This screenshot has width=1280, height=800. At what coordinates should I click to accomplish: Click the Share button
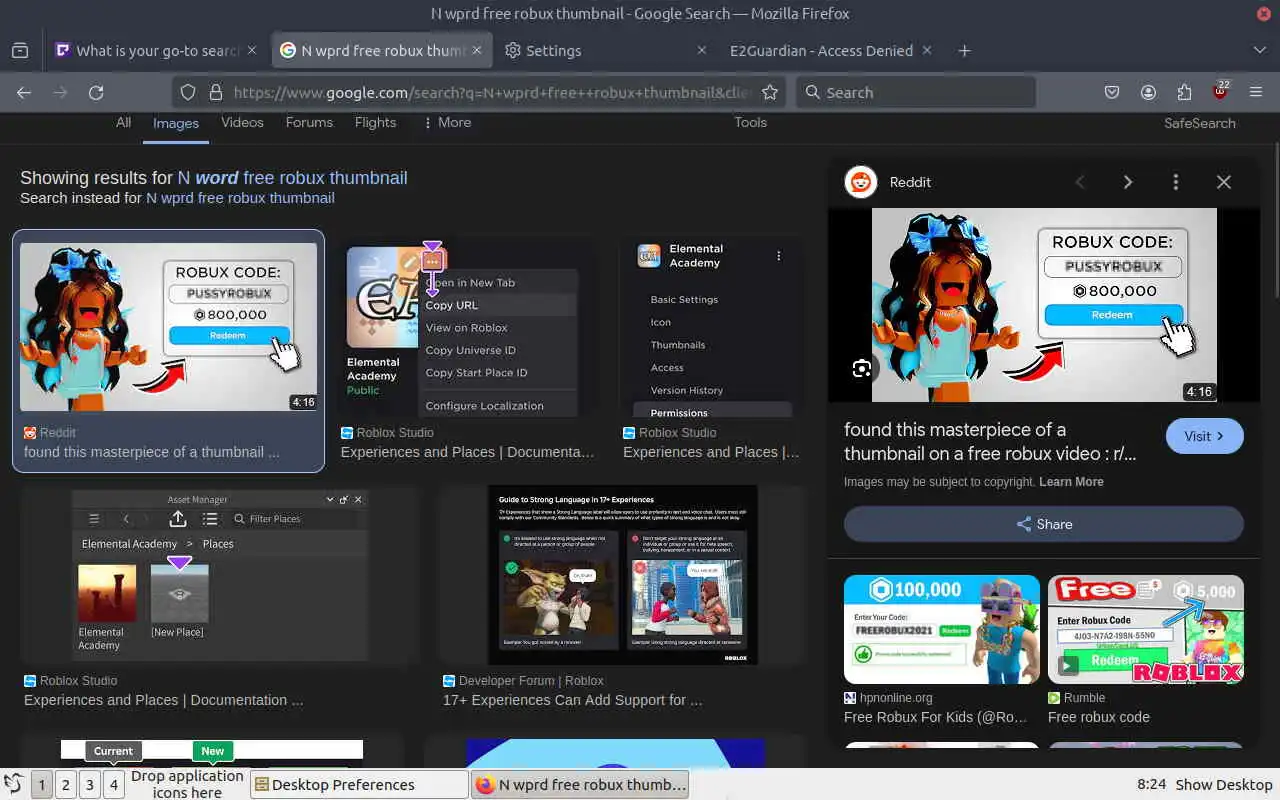click(1043, 524)
